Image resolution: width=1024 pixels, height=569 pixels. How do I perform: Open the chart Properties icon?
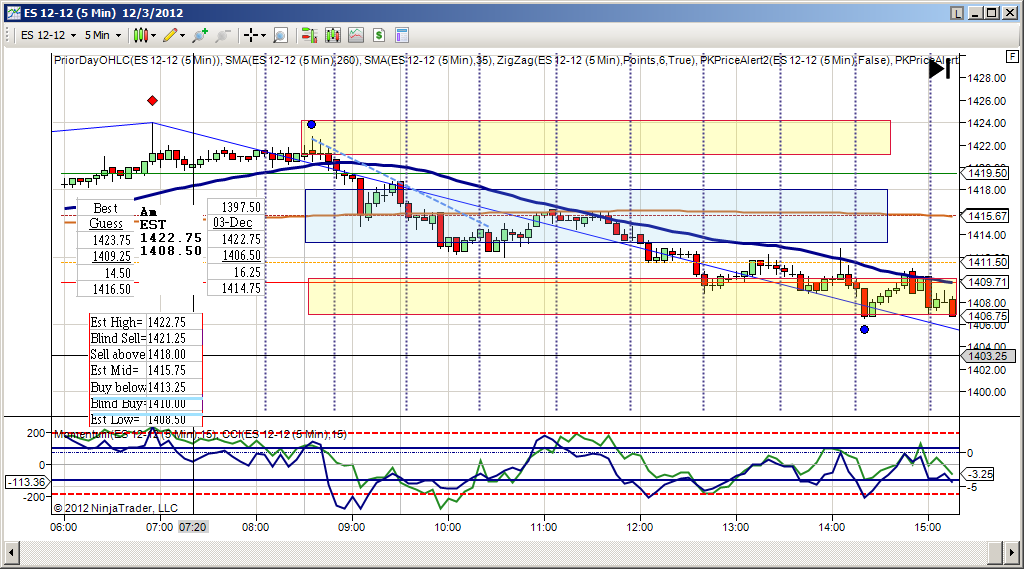[402, 35]
